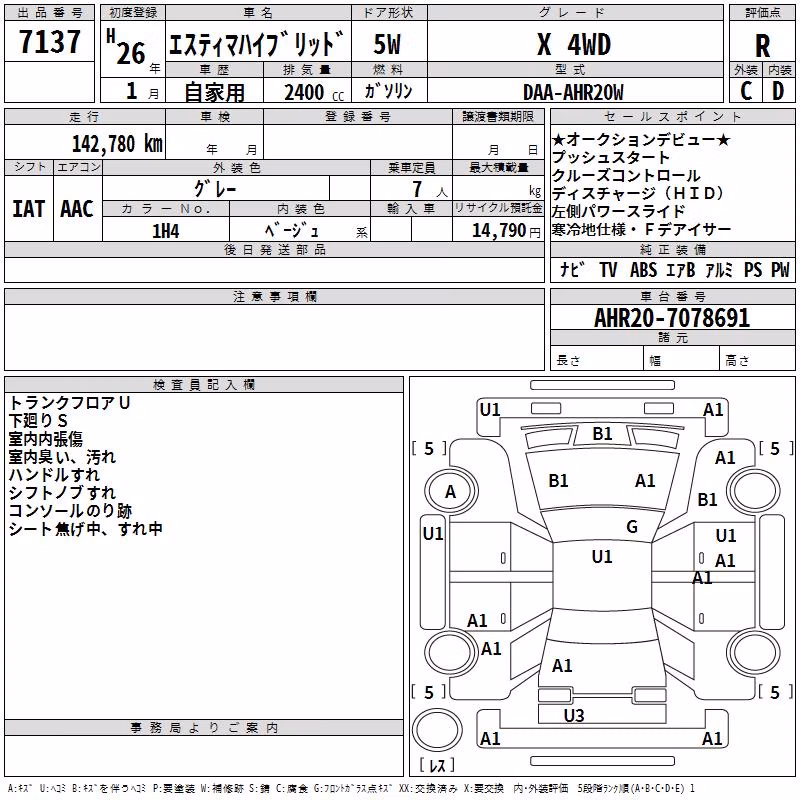Image resolution: width=800 pixels, height=800 pixels.
Task: Select inspector note コンソールのり跡
Action: (70, 511)
